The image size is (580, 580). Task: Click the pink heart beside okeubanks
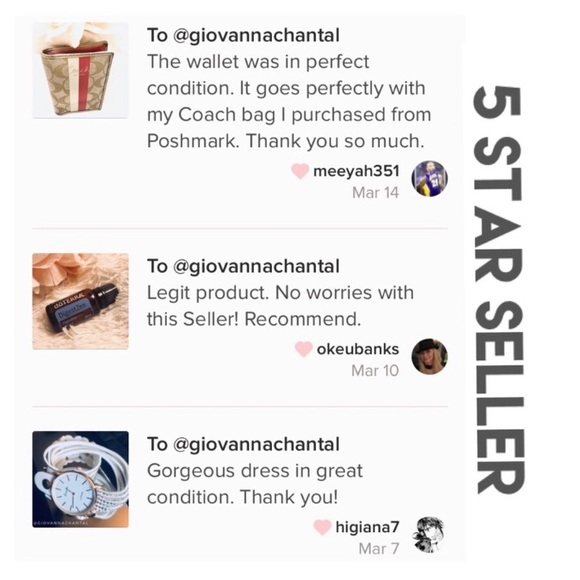point(304,349)
